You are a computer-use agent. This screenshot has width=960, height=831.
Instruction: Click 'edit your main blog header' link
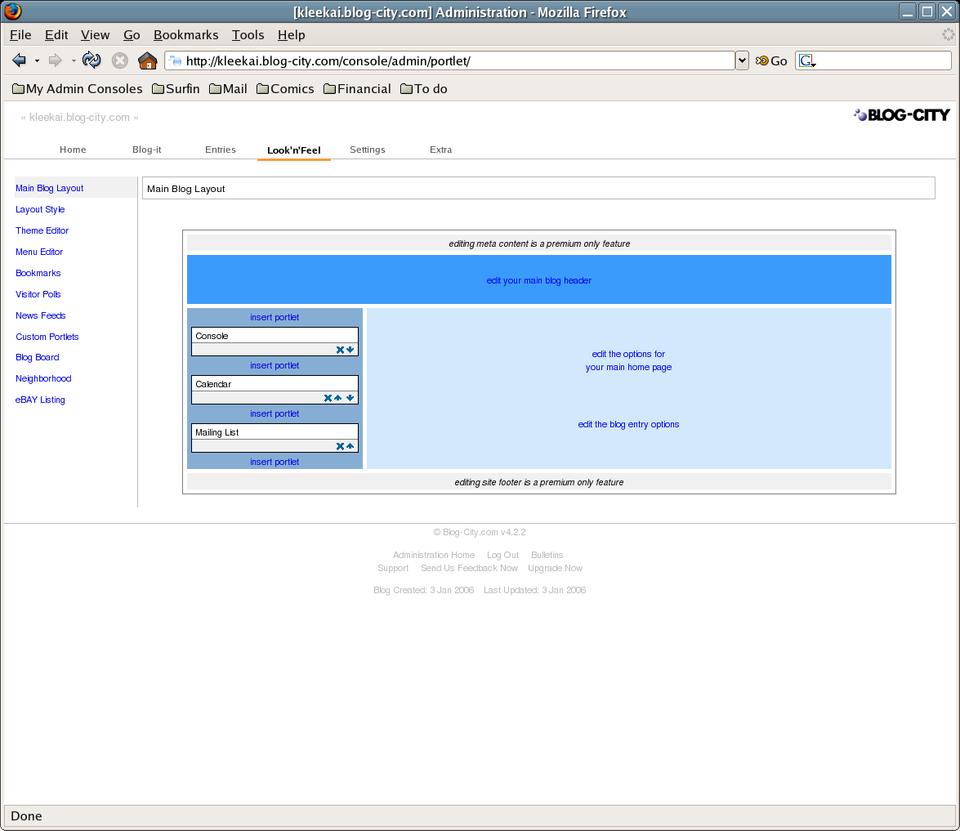point(538,281)
